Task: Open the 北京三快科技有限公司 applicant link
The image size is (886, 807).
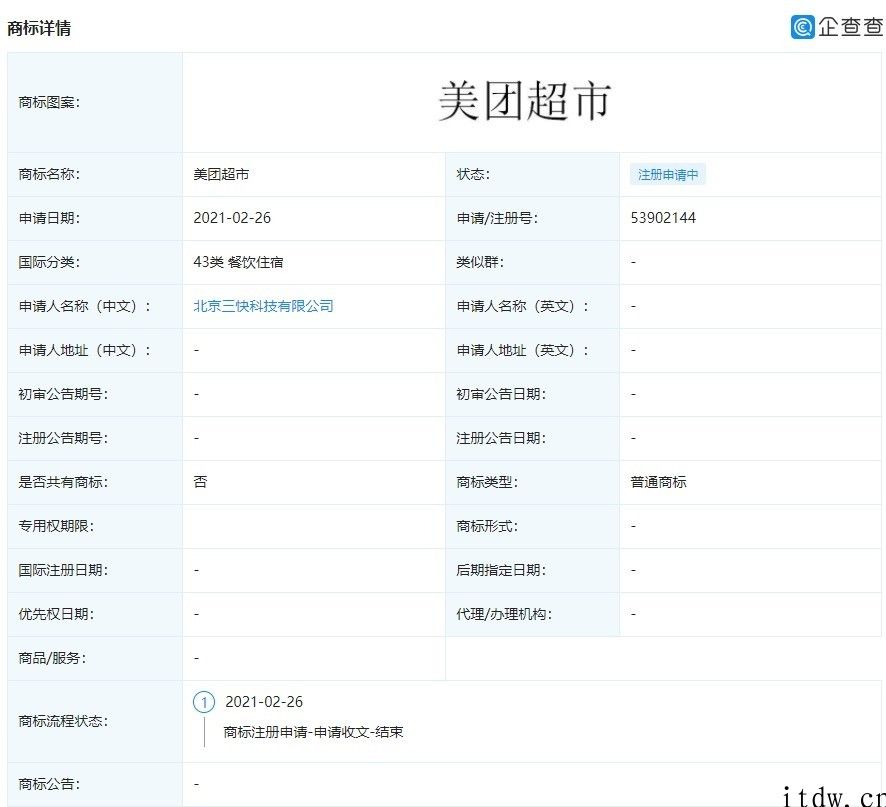Action: pyautogui.click(x=263, y=306)
